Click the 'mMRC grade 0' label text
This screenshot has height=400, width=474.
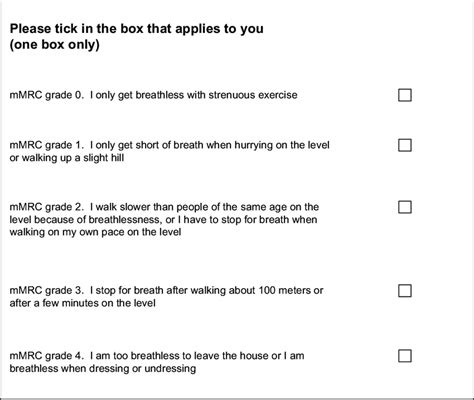pos(47,95)
